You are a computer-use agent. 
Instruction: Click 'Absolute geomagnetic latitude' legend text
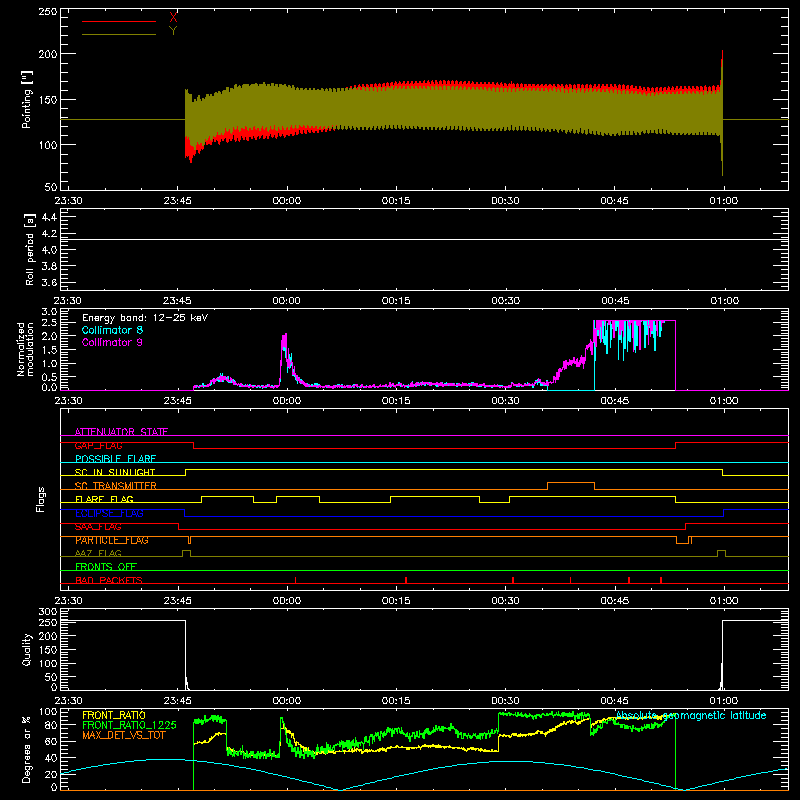point(691,715)
